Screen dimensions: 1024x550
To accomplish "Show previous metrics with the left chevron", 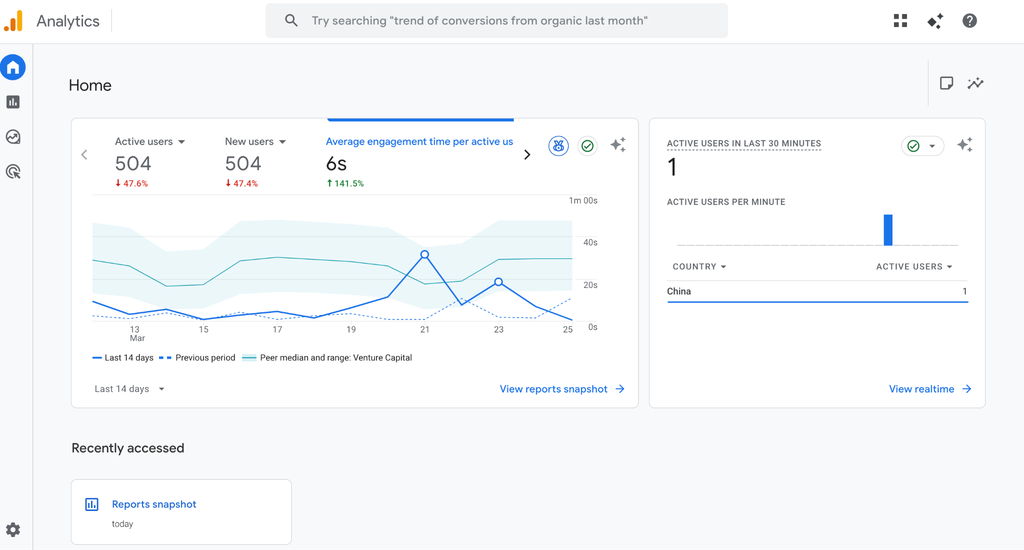I will tap(84, 155).
